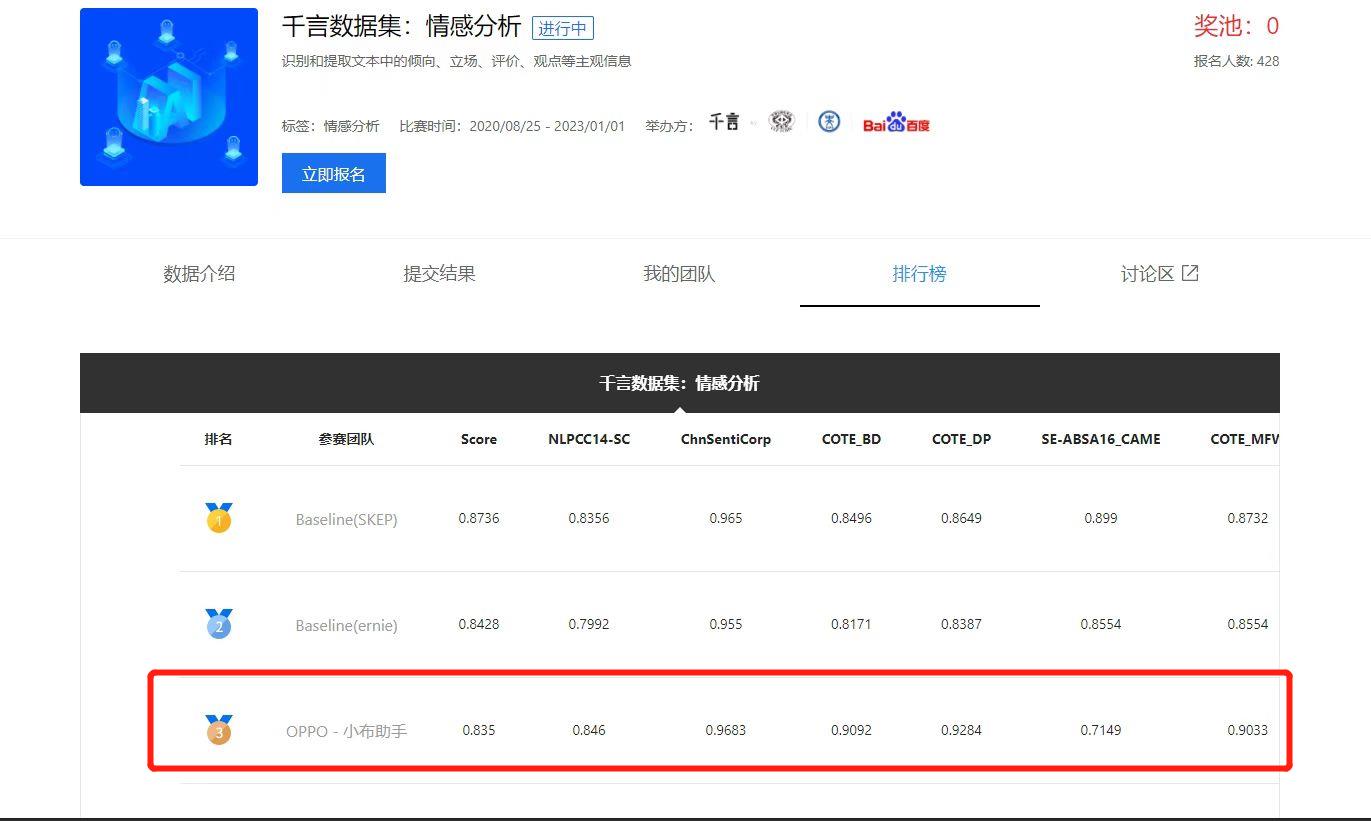The width and height of the screenshot is (1371, 821).
Task: Click the OPPO - 小布助手 team name
Action: point(346,731)
